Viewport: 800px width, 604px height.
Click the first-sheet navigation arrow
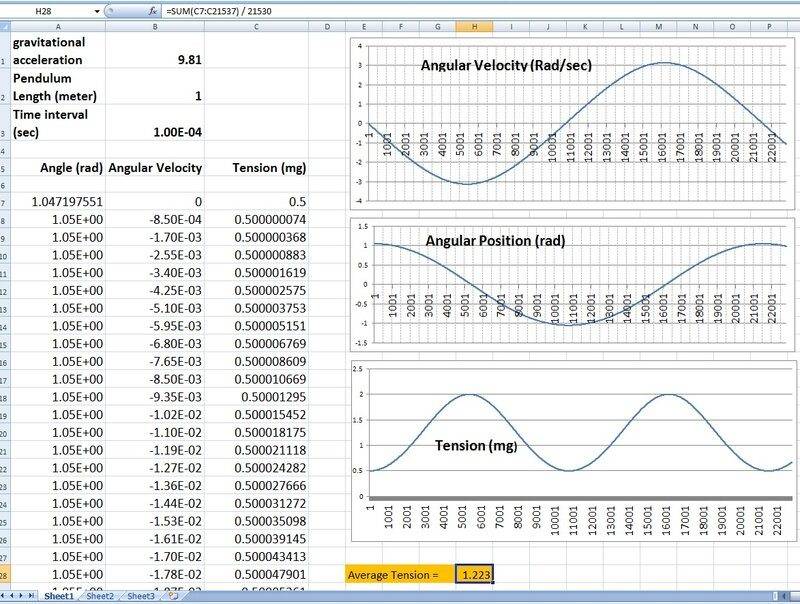click(5, 597)
